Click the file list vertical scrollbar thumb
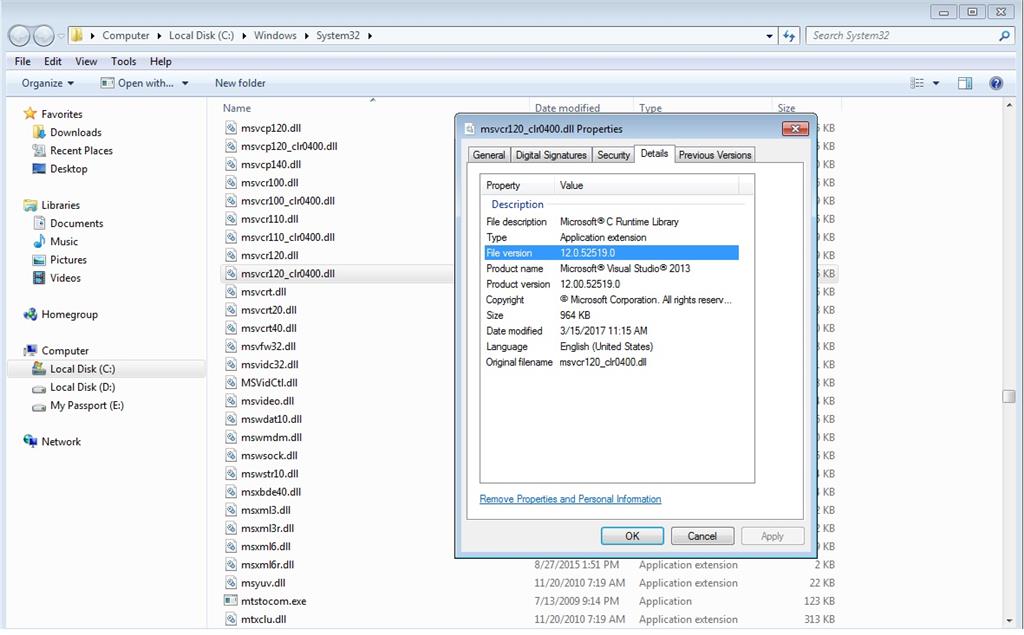 [1009, 397]
